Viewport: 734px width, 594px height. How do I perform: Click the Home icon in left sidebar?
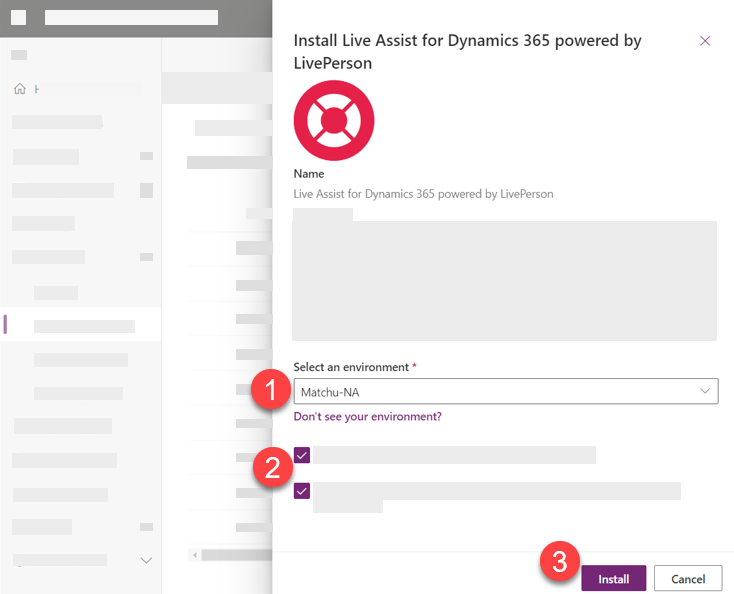point(20,88)
